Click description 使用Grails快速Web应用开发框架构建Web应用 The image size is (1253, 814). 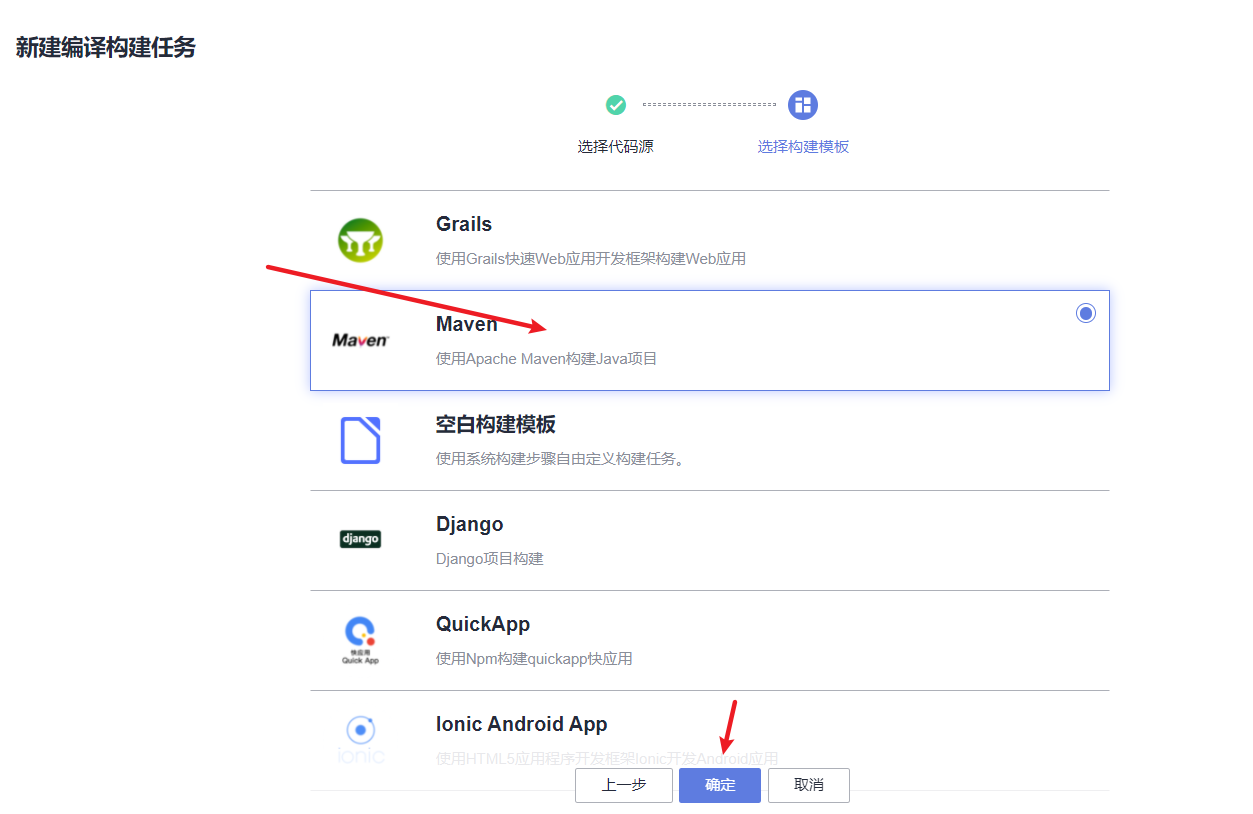[x=591, y=258]
